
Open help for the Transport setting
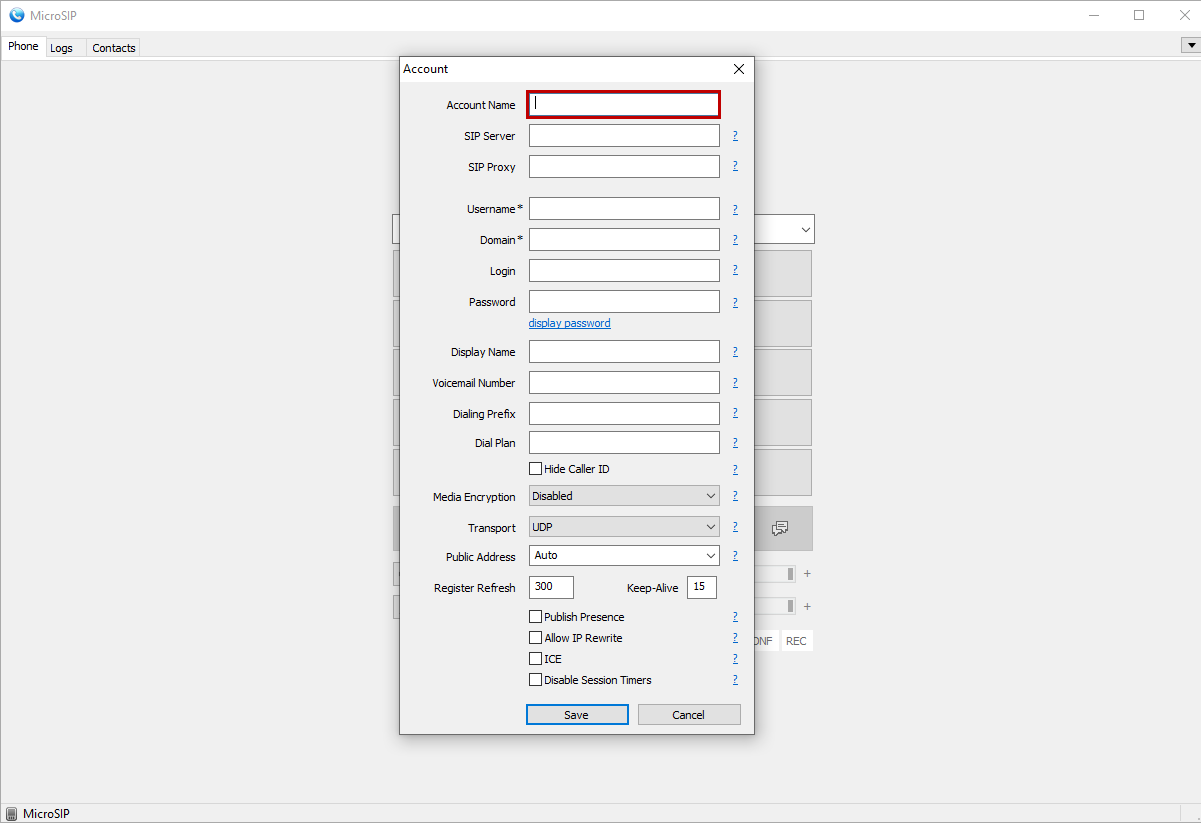pyautogui.click(x=735, y=527)
